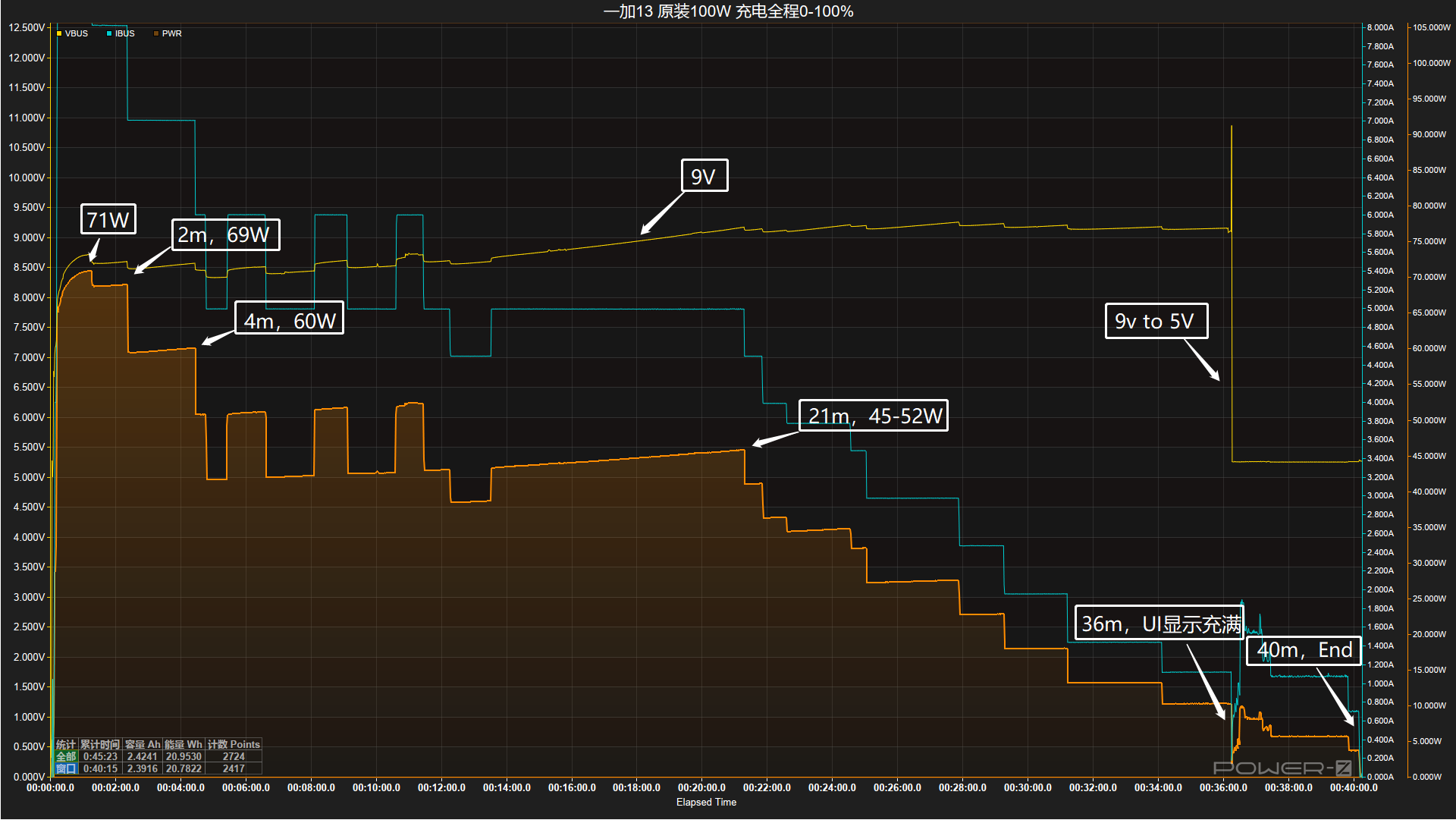Click the 00:00:00.0 time axis tick
This screenshot has height=820, width=1456.
point(51,788)
